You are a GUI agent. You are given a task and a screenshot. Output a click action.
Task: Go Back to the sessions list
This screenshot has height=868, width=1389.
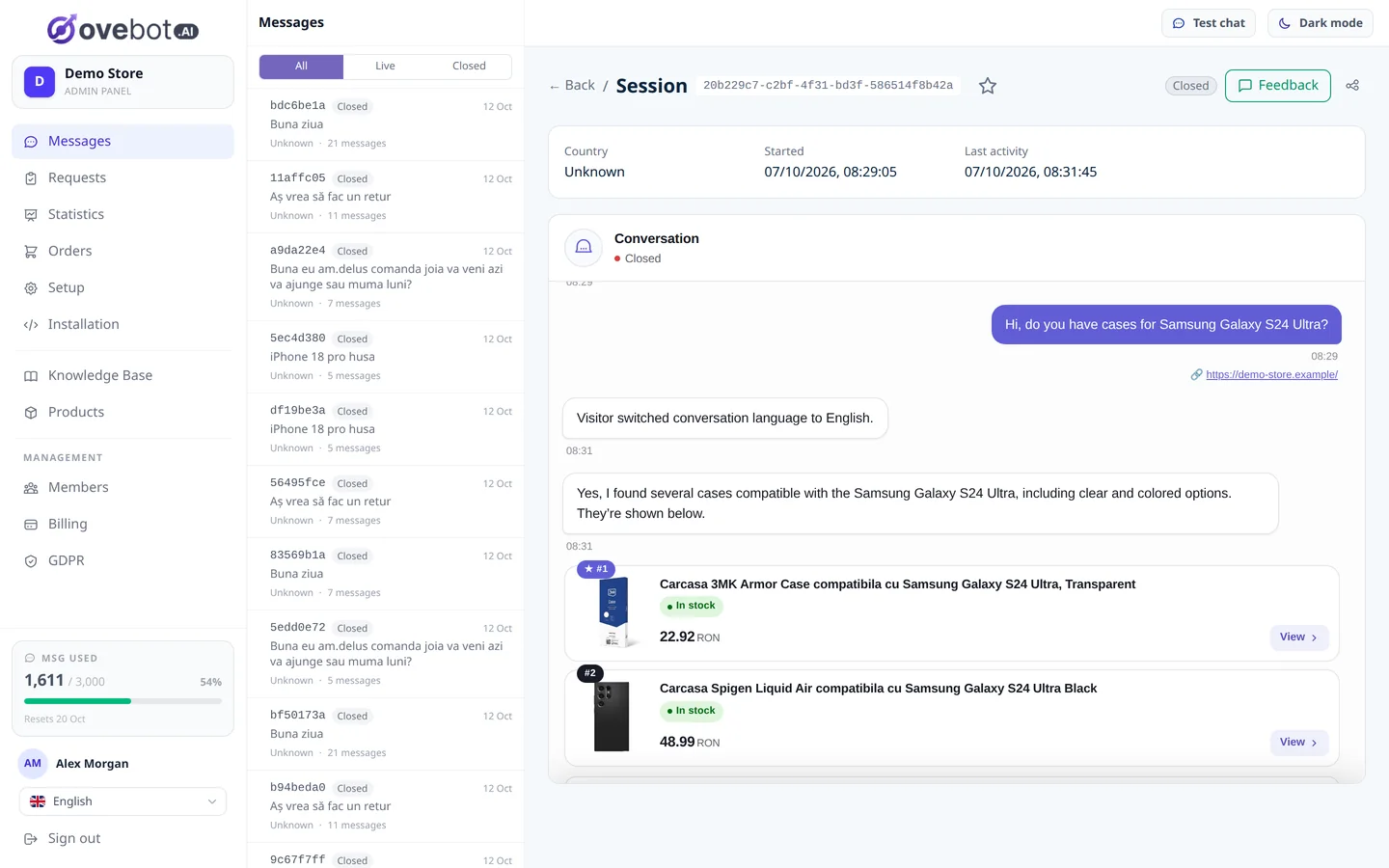[x=572, y=86]
